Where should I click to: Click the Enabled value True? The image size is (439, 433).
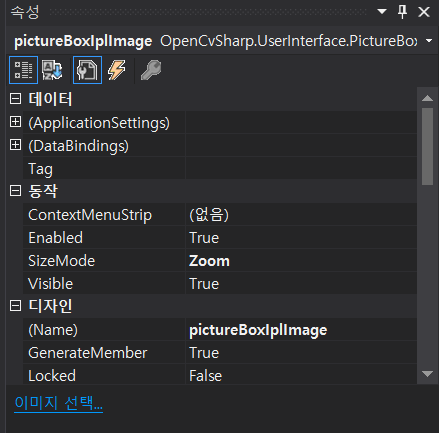[204, 238]
